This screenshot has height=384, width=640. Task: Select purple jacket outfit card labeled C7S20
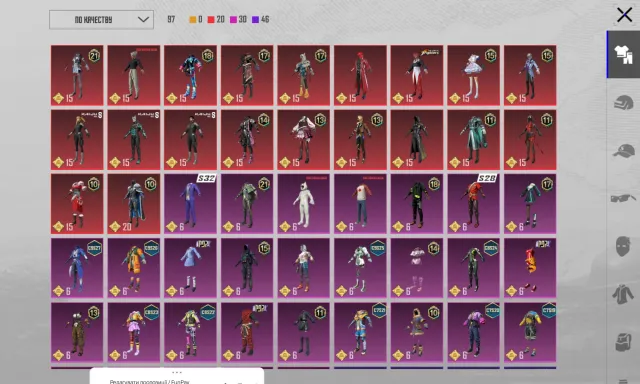[x=473, y=333]
